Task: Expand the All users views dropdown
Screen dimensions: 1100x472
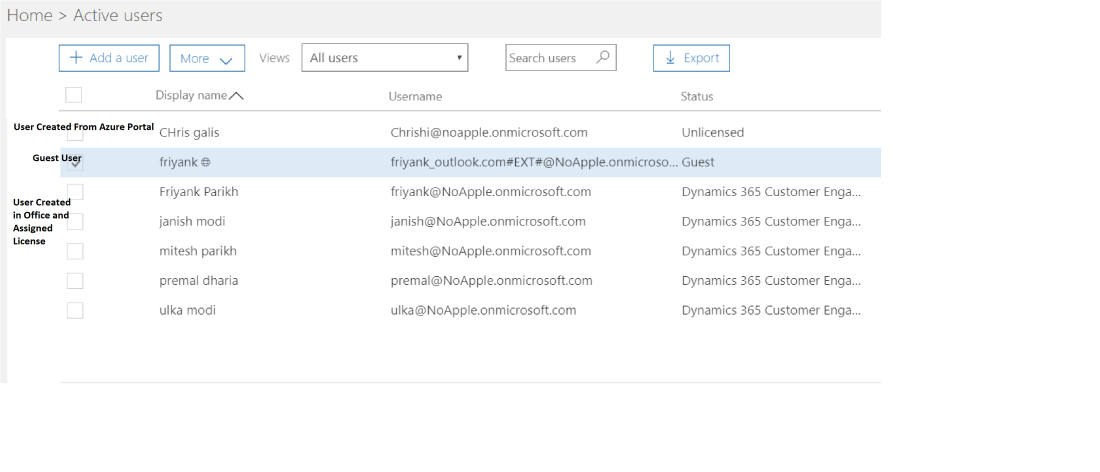Action: click(x=385, y=58)
